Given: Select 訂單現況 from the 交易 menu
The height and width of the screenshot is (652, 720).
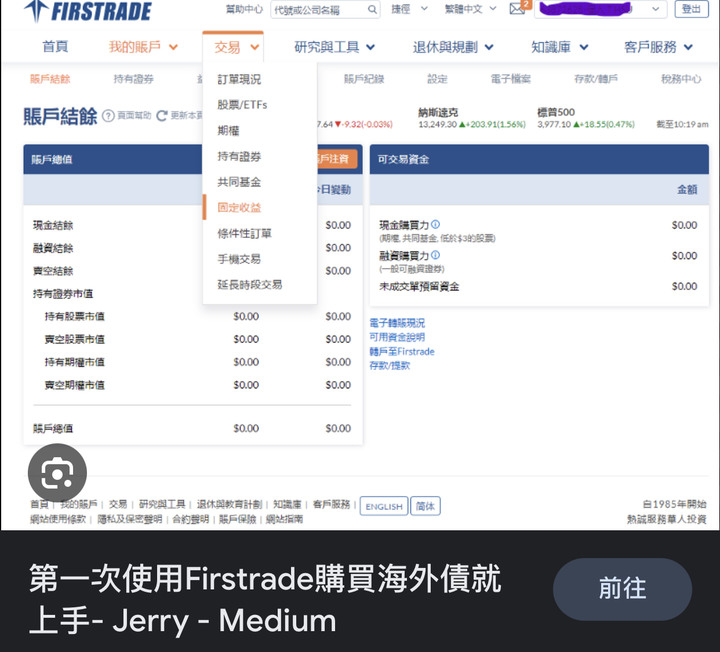Looking at the screenshot, I should point(239,79).
